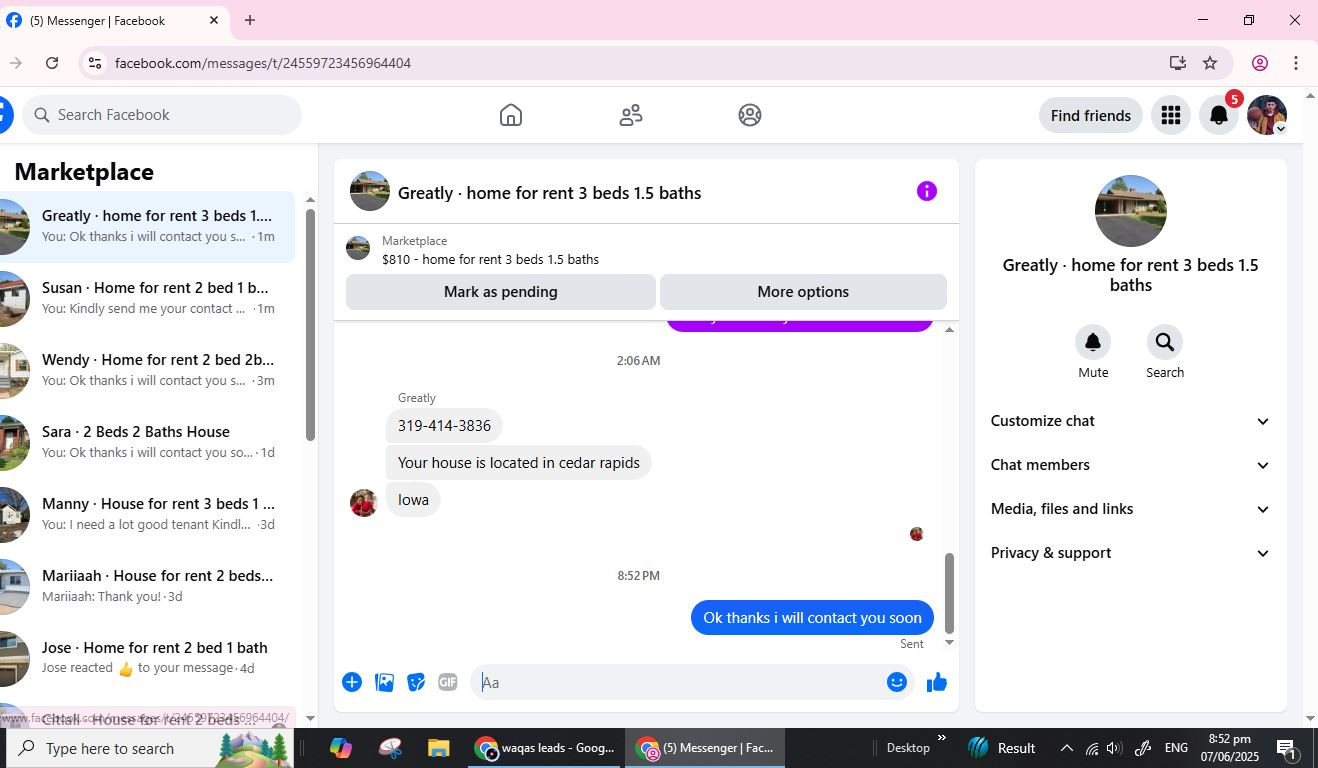Open account profile picture menu
Screen dimensions: 1318x768
1267,115
